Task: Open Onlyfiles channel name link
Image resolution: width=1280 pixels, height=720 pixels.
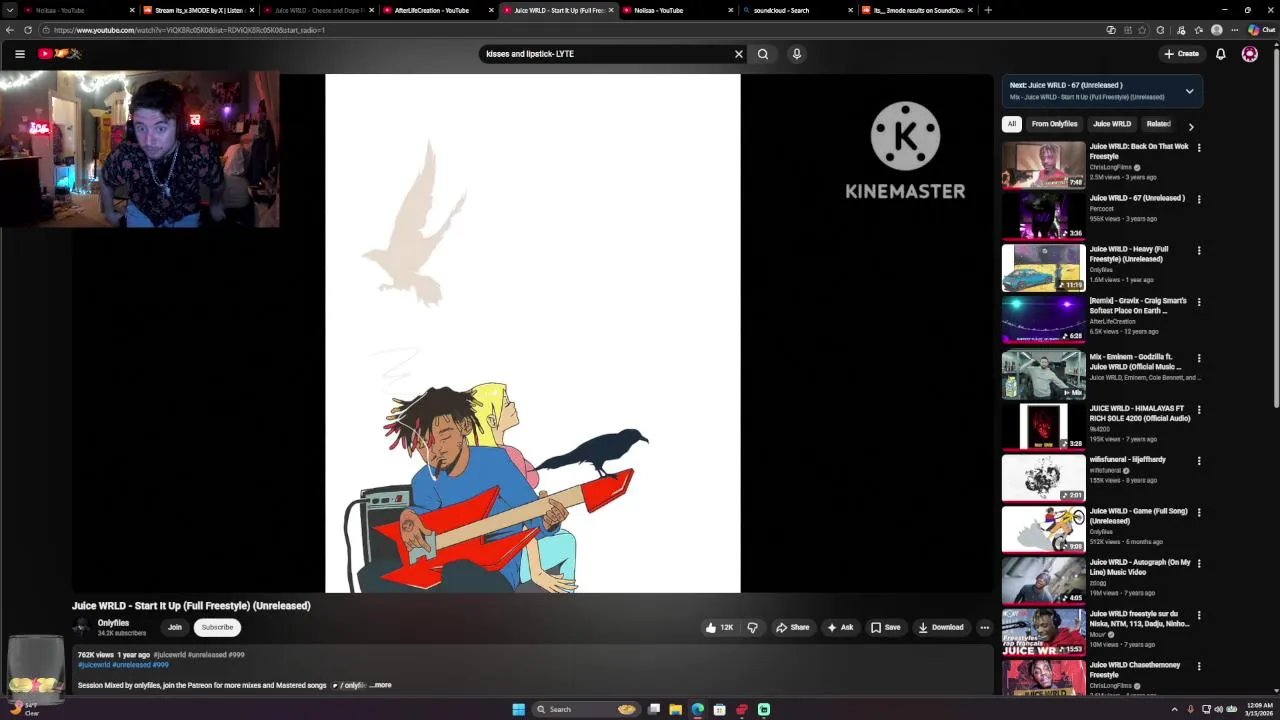Action: pyautogui.click(x=113, y=623)
